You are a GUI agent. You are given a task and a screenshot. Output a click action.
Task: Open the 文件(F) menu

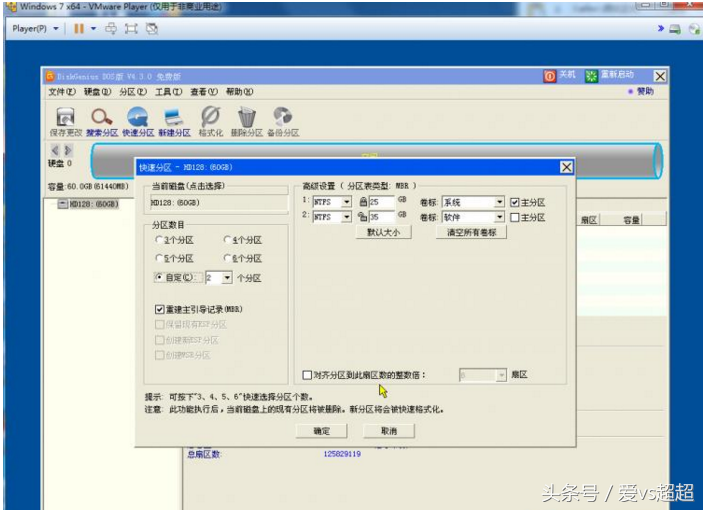(x=61, y=92)
